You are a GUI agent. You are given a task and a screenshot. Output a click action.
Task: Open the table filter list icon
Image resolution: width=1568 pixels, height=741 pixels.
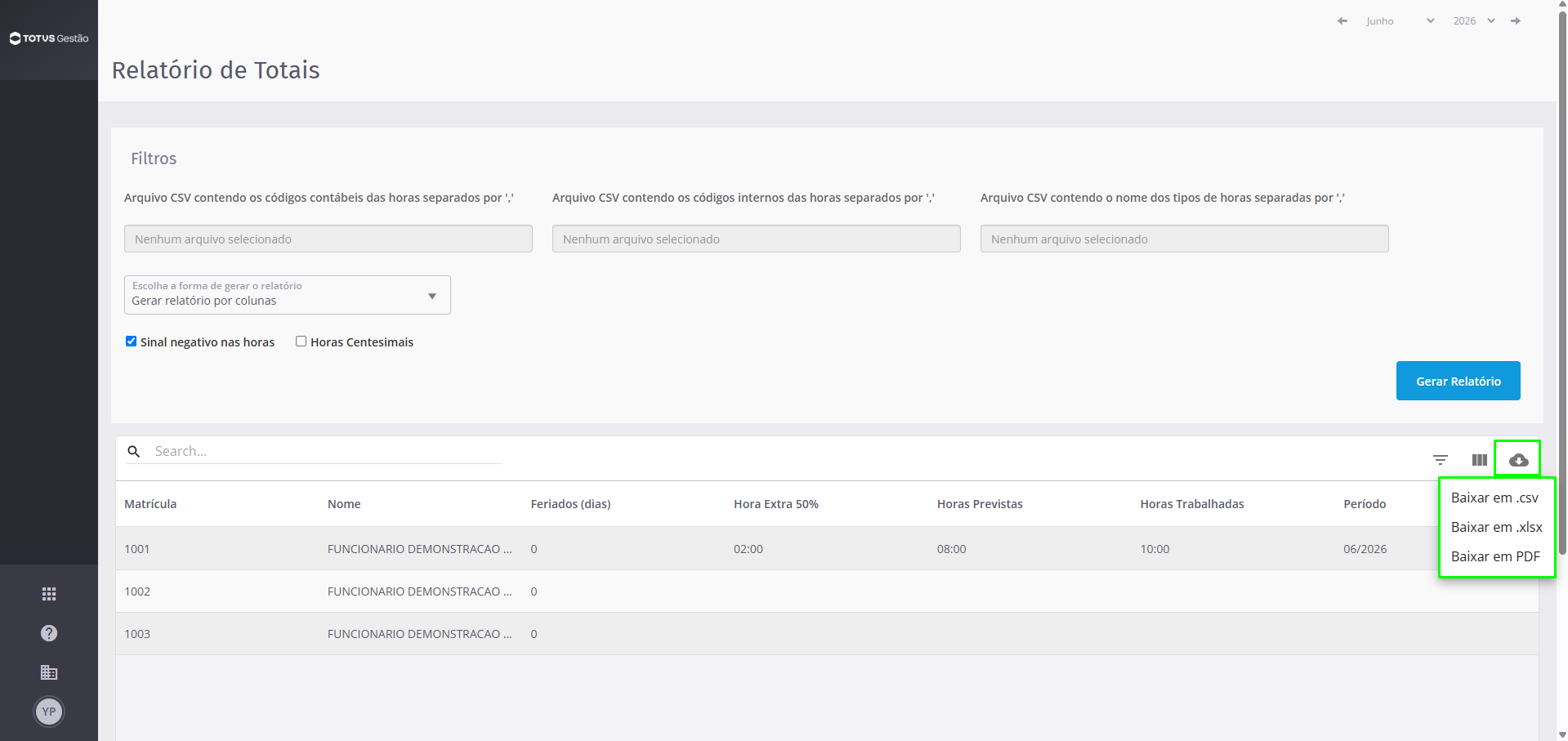coord(1441,460)
